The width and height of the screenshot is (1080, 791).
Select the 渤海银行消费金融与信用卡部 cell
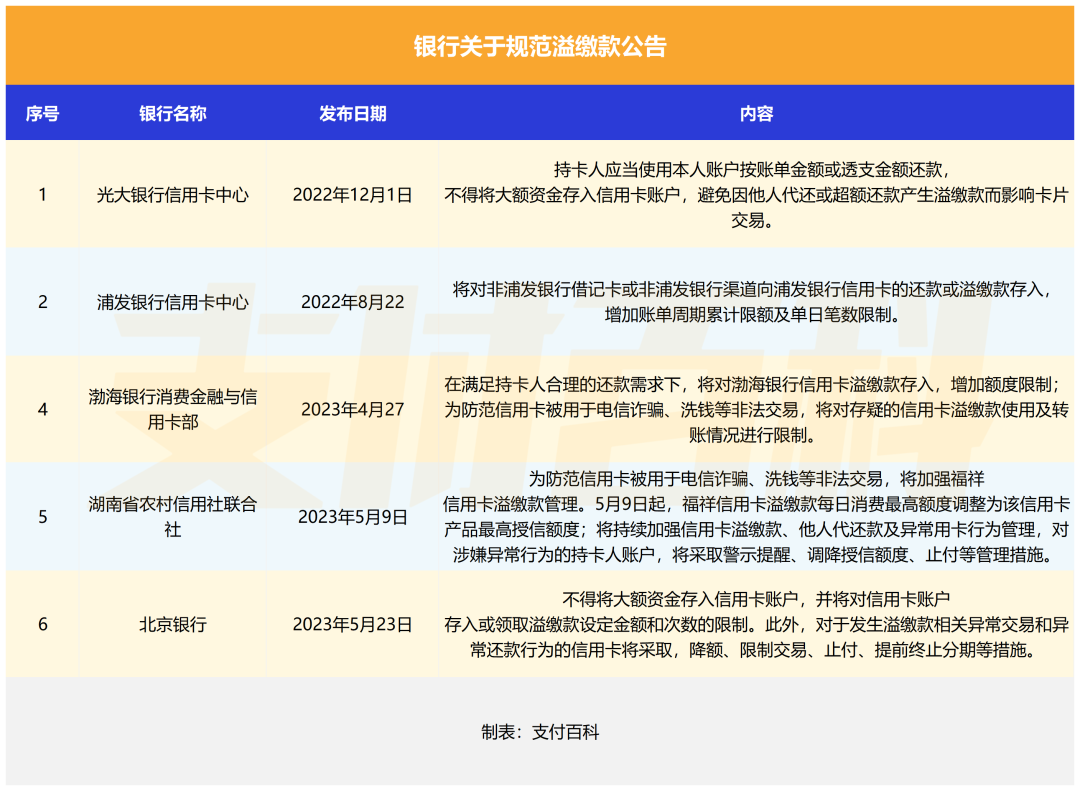click(x=173, y=409)
